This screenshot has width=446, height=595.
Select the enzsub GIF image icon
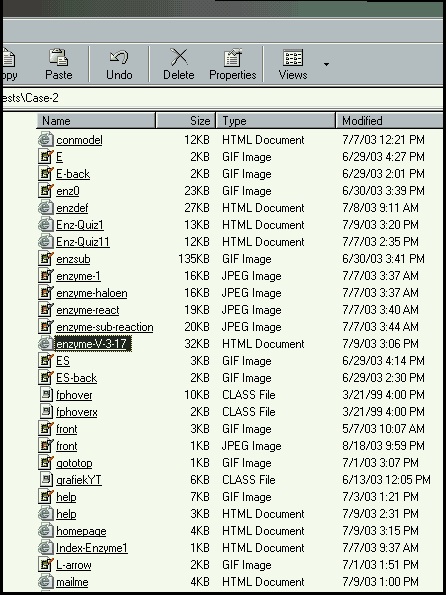click(x=46, y=259)
